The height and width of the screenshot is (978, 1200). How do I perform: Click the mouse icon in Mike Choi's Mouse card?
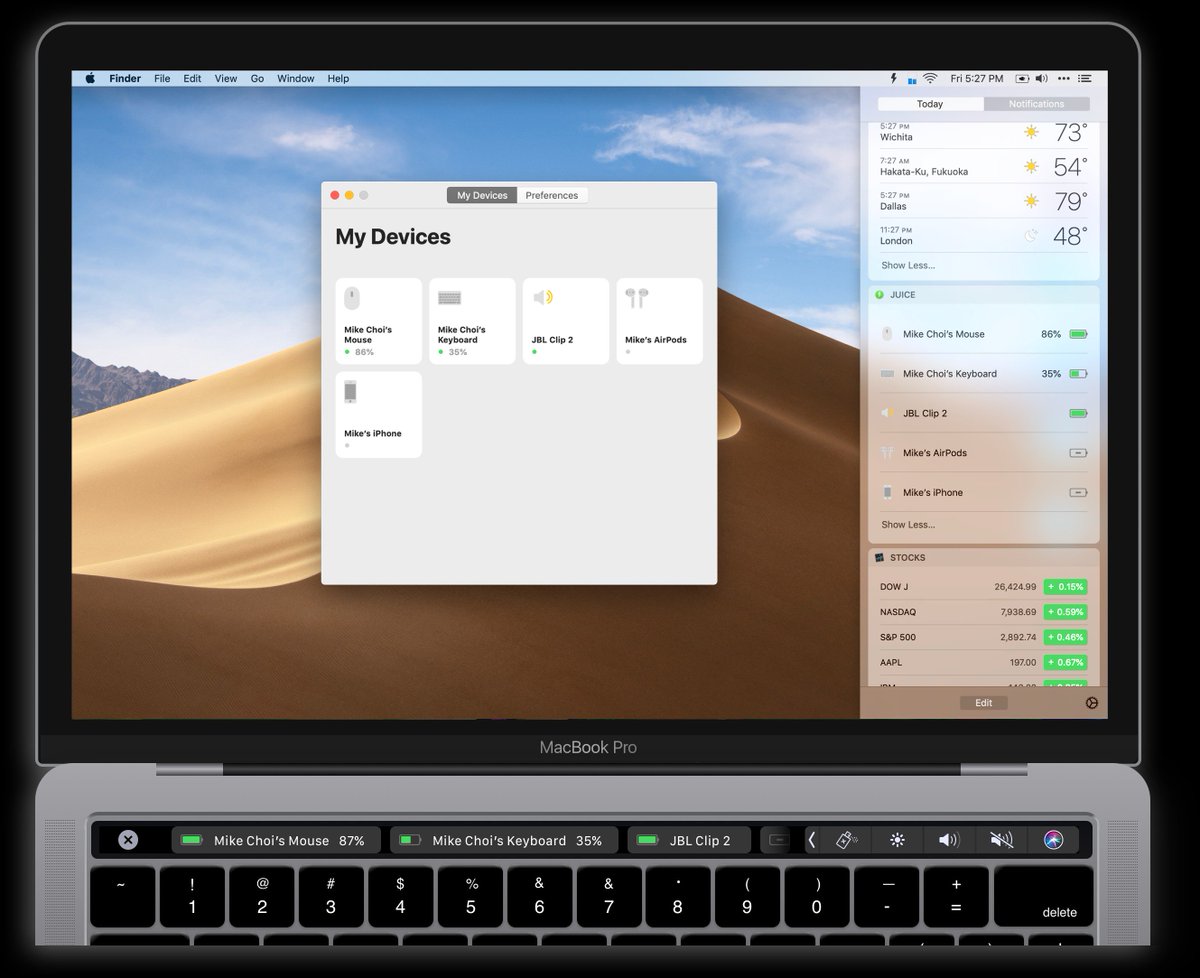(x=352, y=298)
